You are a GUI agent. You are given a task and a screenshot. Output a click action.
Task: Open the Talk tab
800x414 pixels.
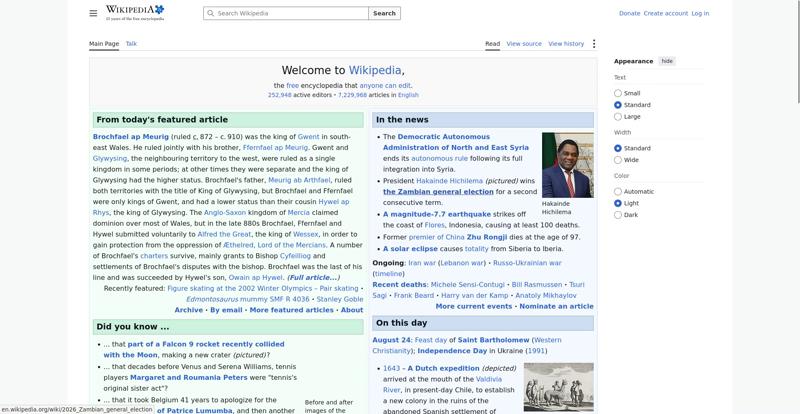point(131,44)
